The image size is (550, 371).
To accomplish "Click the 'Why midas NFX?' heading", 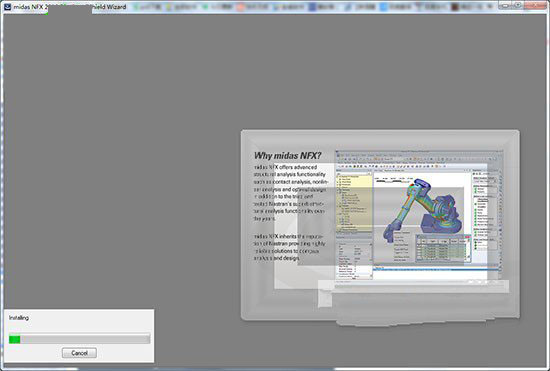I will (x=288, y=155).
